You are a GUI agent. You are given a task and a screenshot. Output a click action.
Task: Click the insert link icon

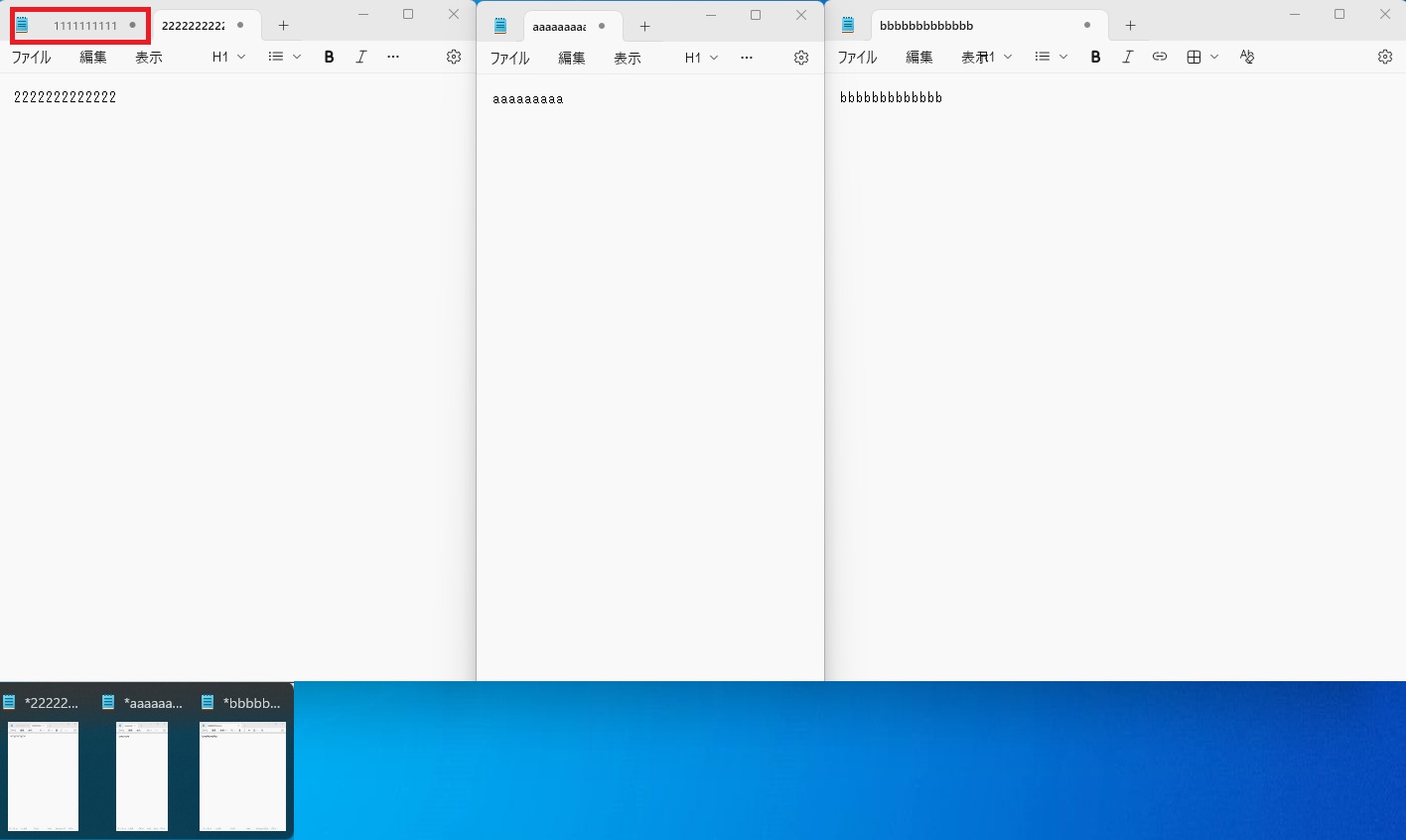tap(1159, 58)
